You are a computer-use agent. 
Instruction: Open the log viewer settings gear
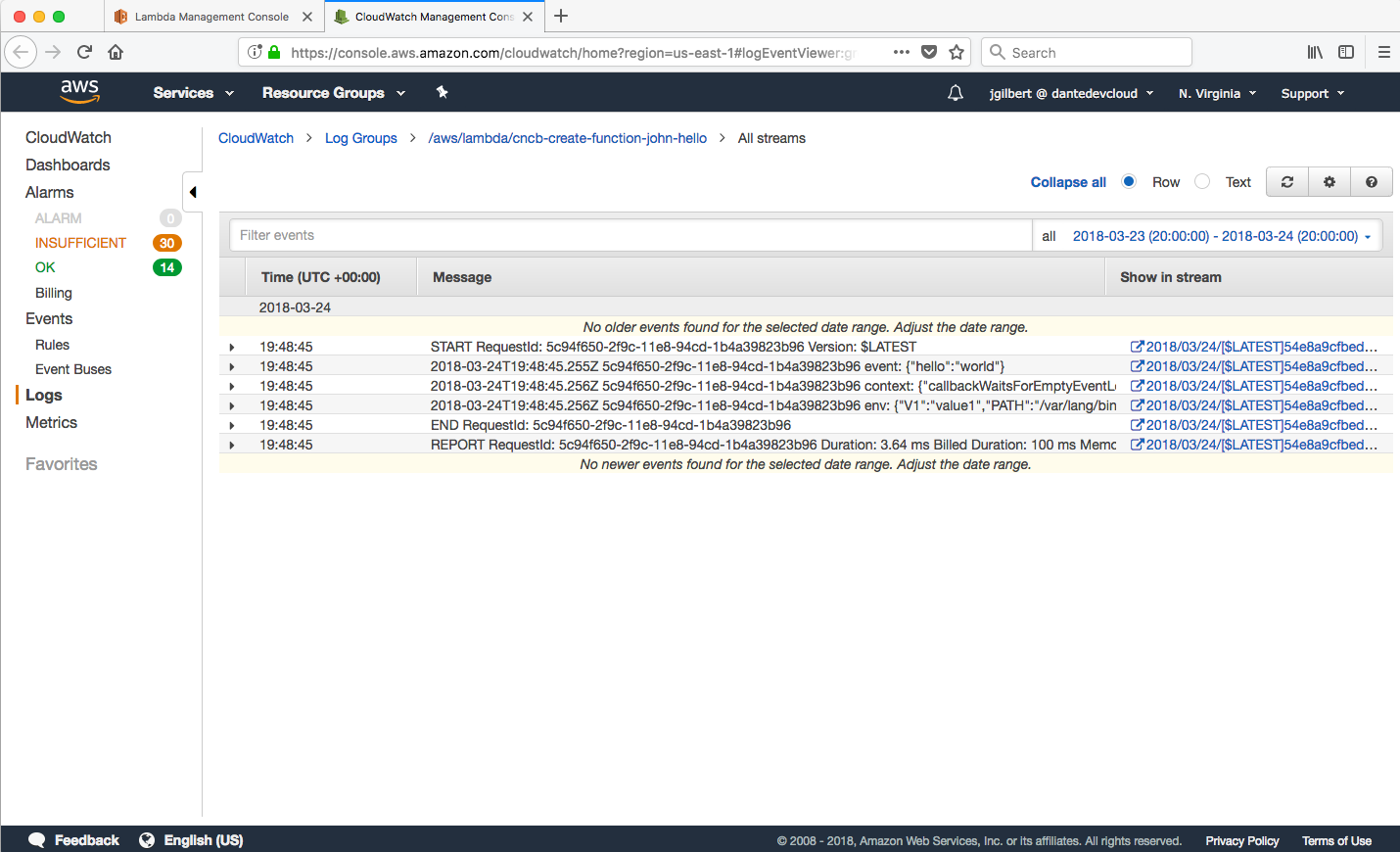click(1330, 182)
